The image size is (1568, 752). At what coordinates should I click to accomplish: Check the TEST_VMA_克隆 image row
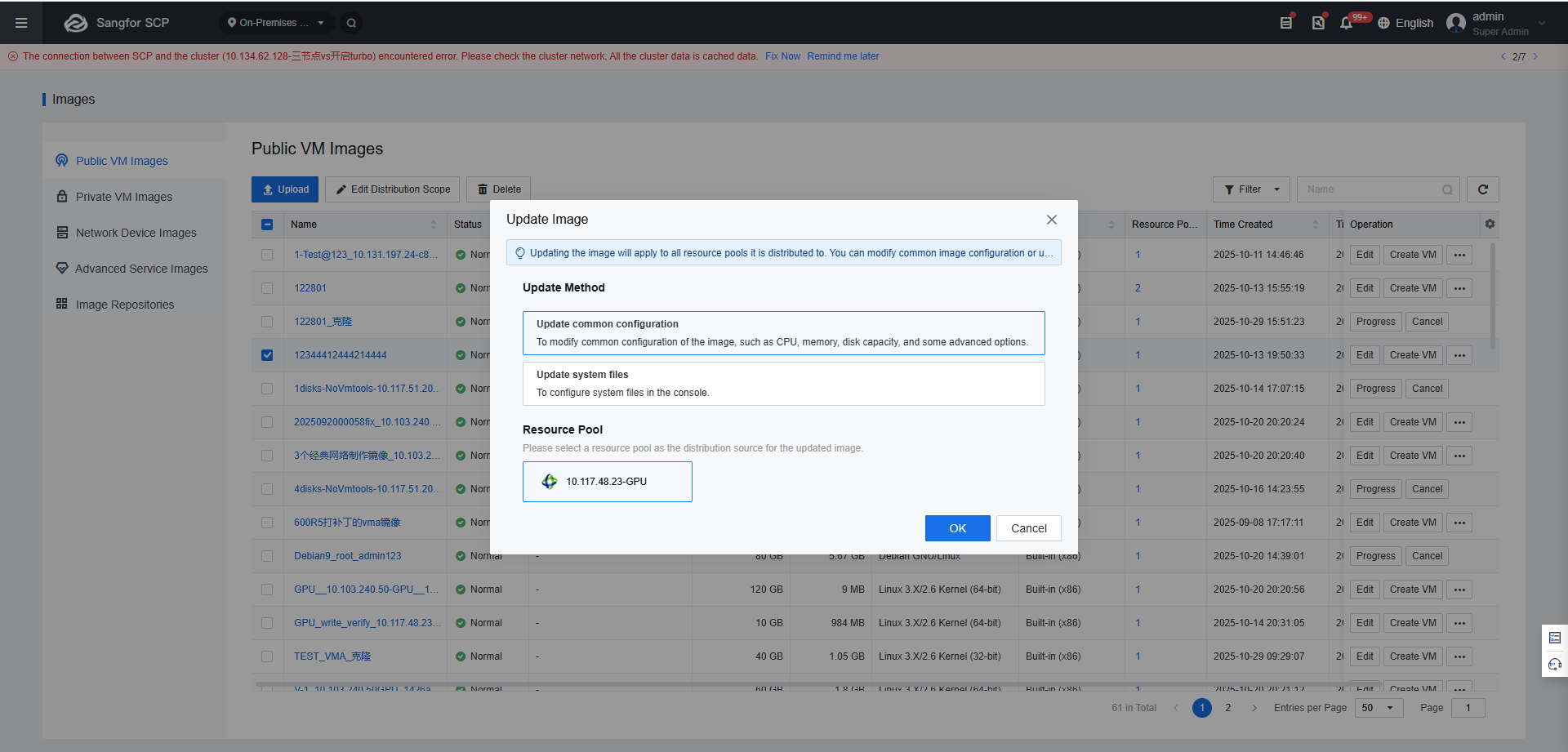[267, 656]
